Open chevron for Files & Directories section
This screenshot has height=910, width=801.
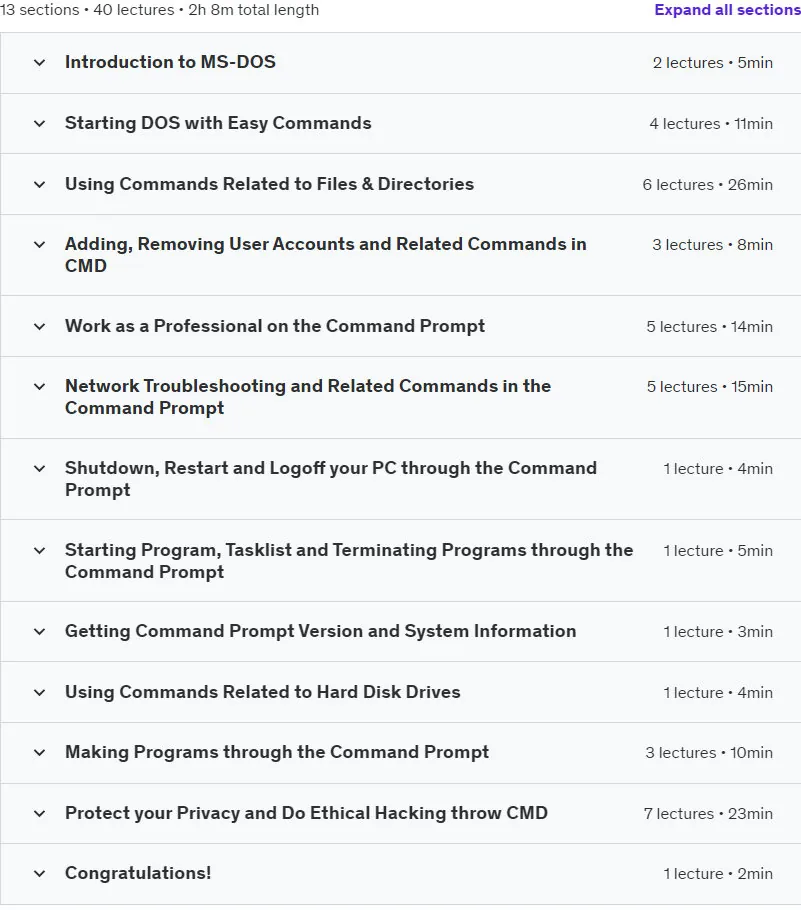pos(39,185)
